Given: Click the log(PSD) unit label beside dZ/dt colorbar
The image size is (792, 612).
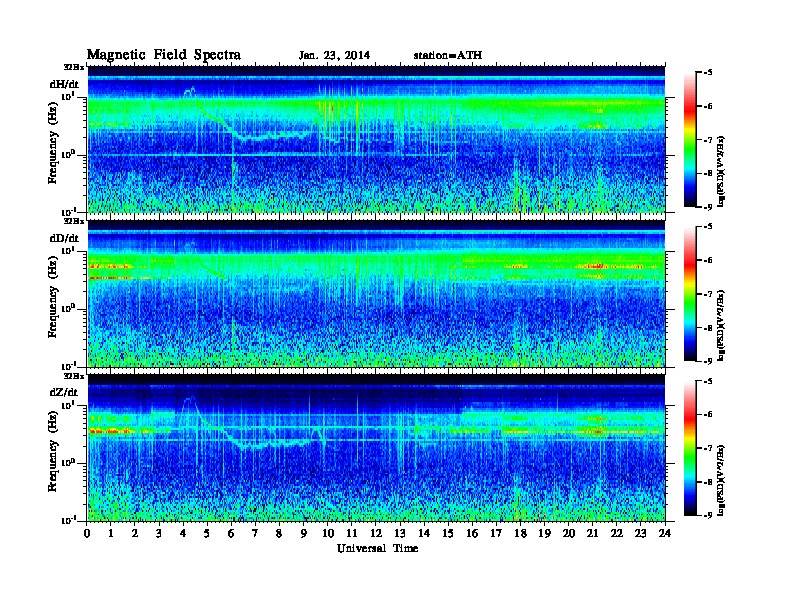Looking at the screenshot, I should 721,480.
